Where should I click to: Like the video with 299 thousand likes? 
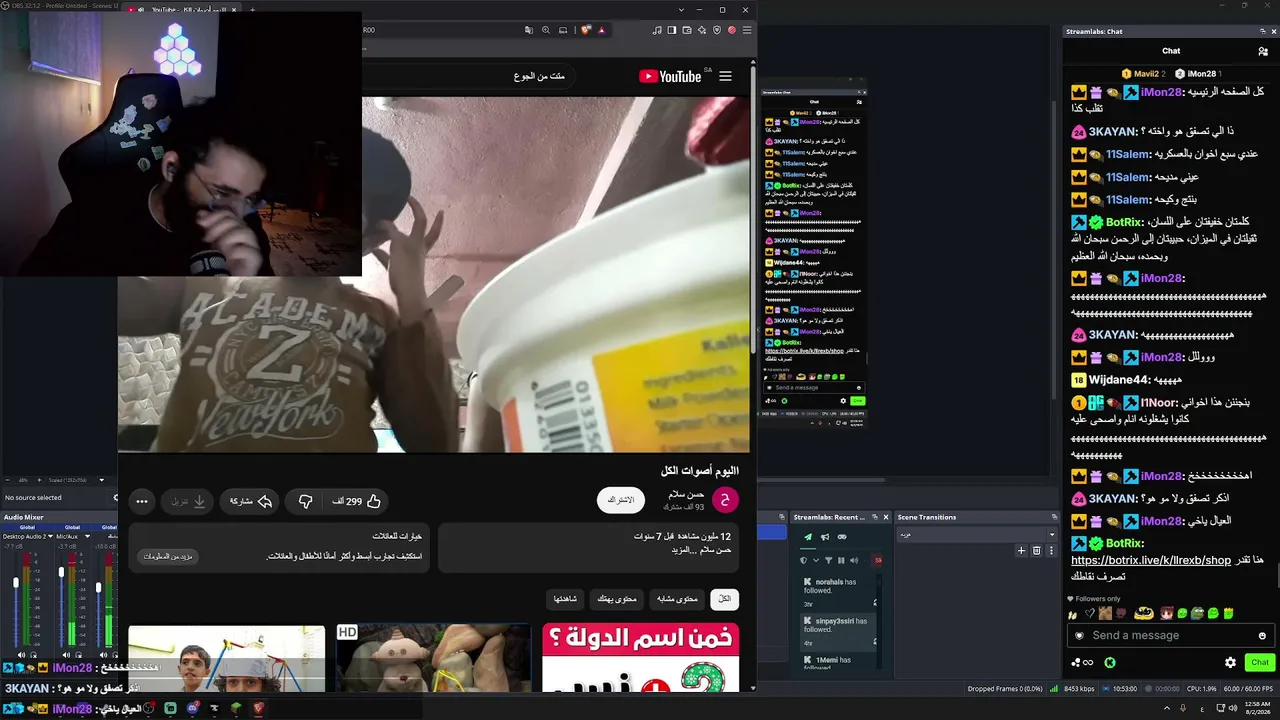tap(357, 501)
